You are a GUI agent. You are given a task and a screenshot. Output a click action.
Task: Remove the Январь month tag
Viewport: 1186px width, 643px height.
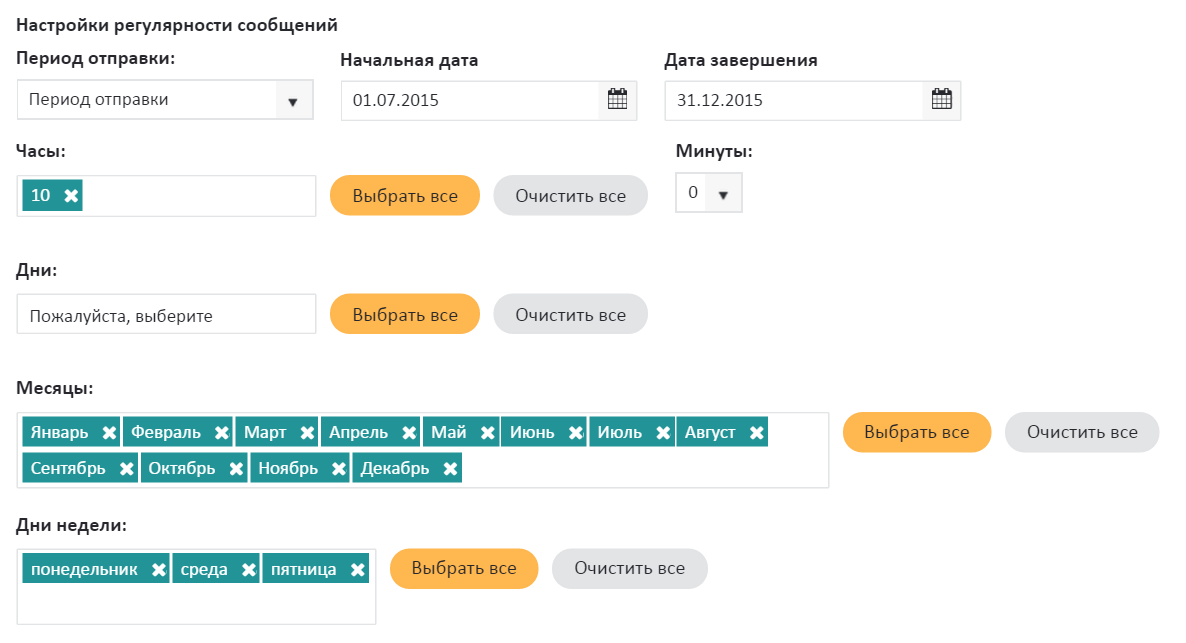[109, 433]
